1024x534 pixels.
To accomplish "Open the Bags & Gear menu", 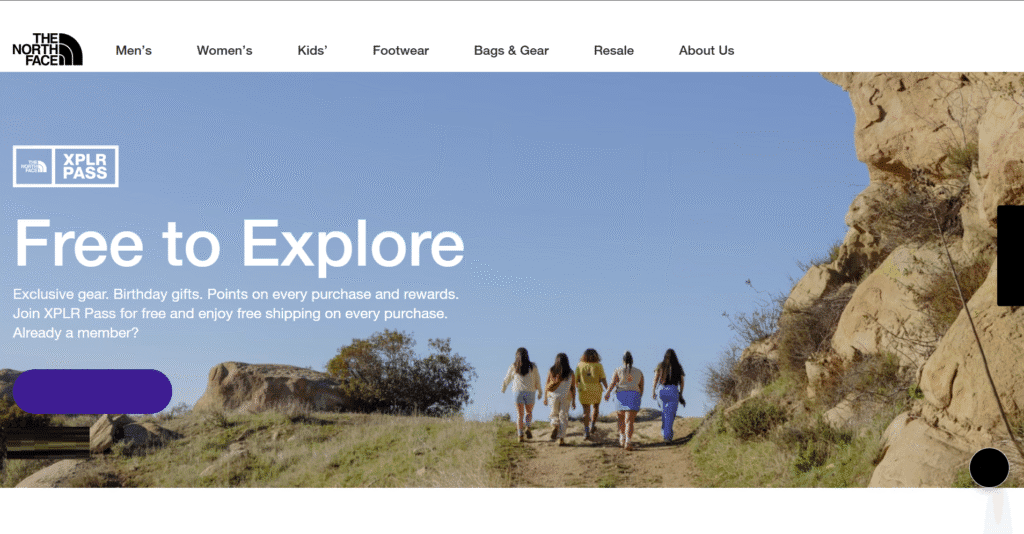I will [x=511, y=50].
